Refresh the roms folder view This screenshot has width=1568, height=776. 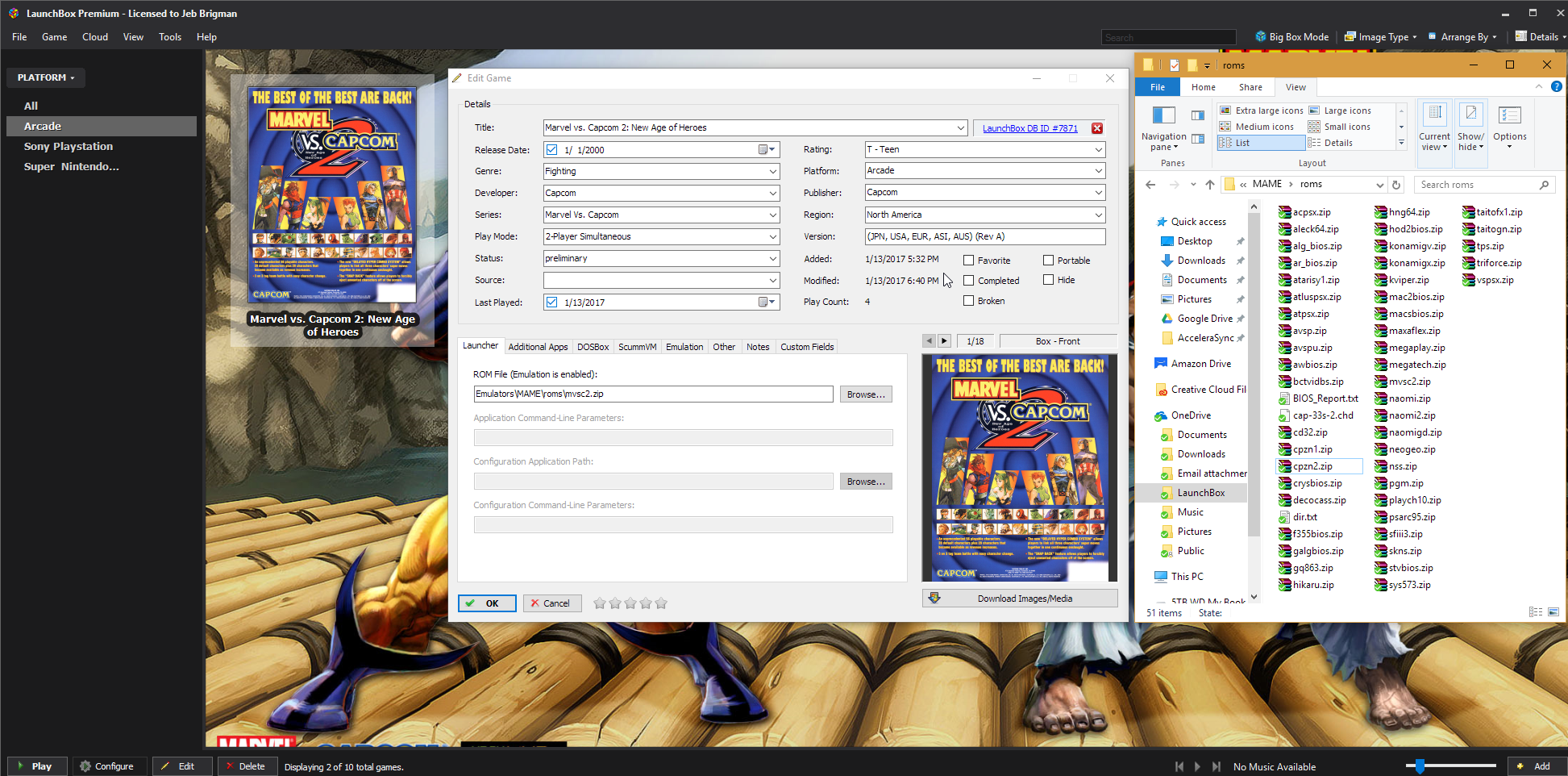(x=1396, y=185)
